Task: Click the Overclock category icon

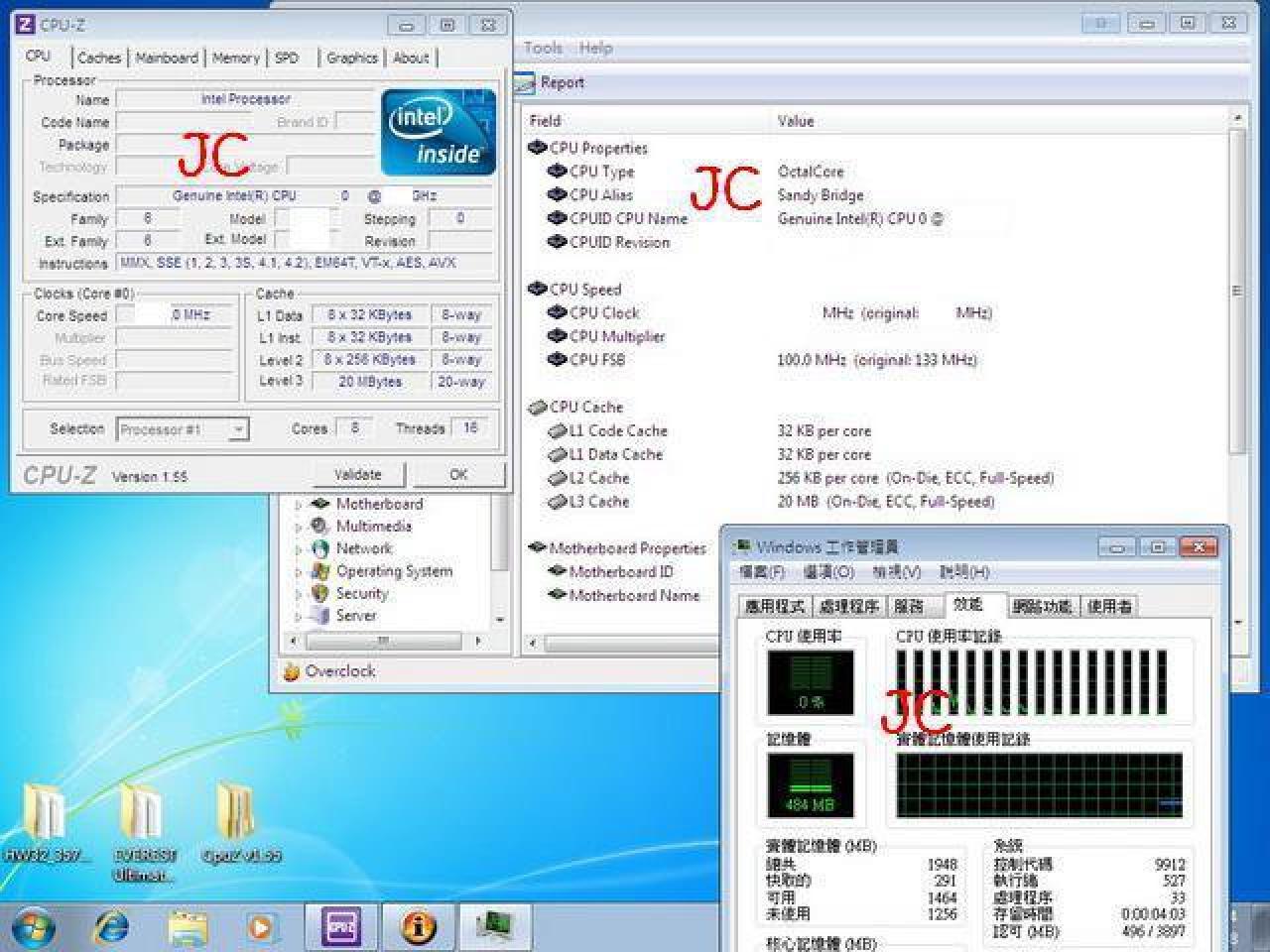Action: pyautogui.click(x=292, y=671)
